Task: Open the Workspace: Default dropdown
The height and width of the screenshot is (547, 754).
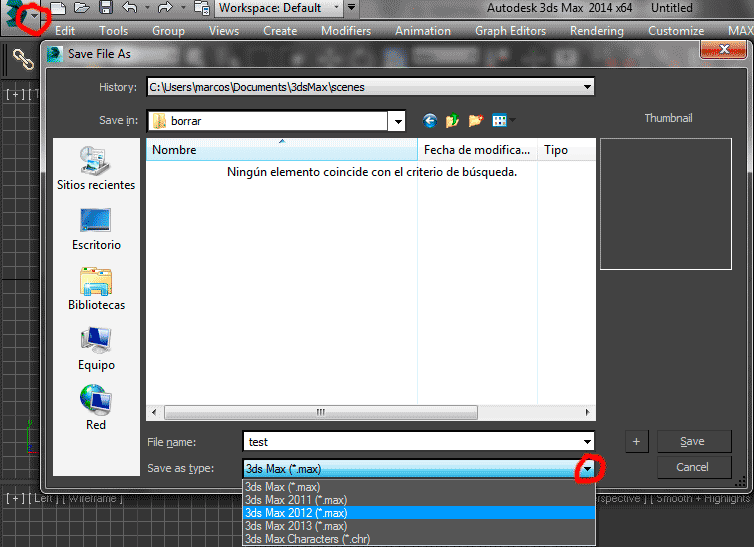Action: pyautogui.click(x=279, y=8)
